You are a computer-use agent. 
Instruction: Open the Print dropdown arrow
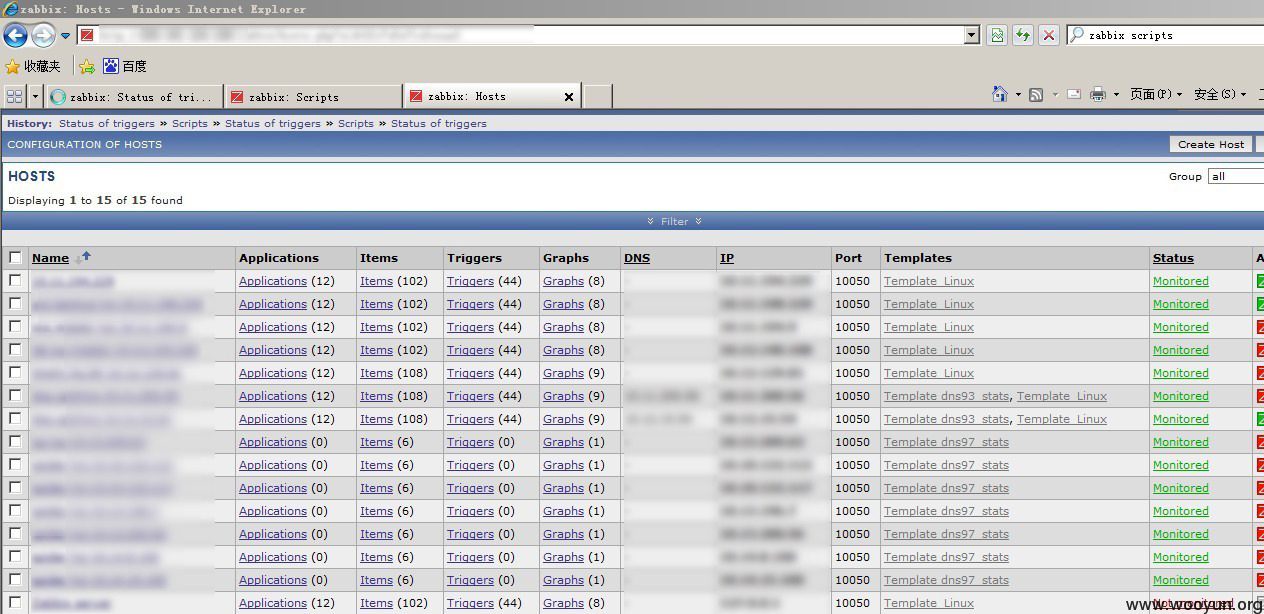click(x=1116, y=95)
